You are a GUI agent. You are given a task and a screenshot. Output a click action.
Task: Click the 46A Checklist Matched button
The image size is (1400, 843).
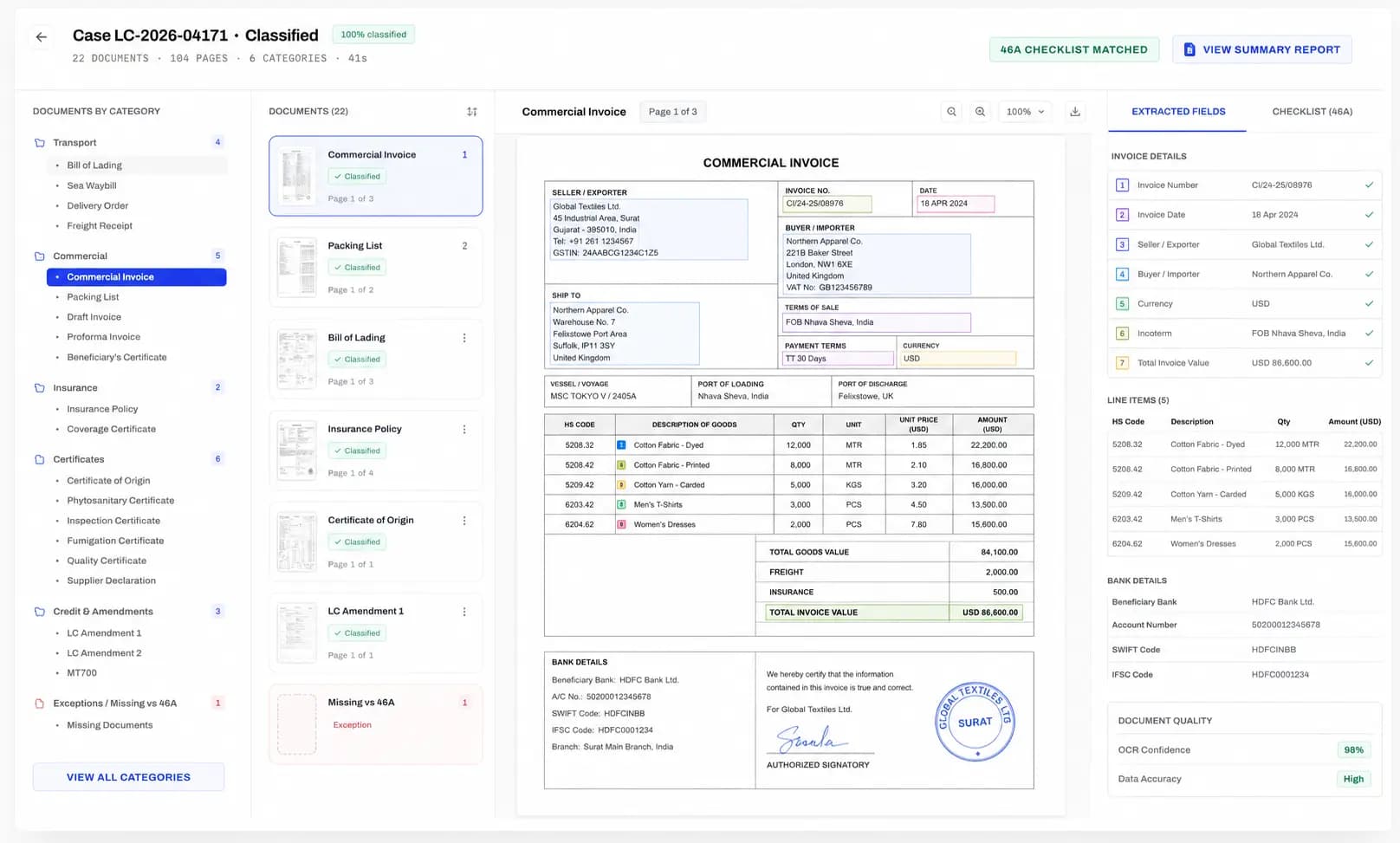pos(1074,49)
